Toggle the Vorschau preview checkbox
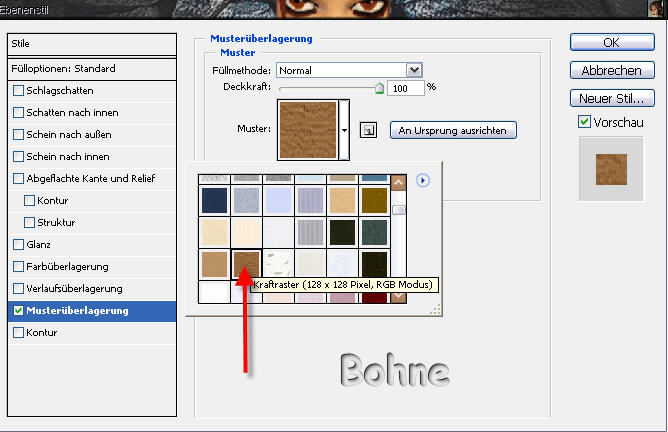668x432 pixels. (585, 122)
